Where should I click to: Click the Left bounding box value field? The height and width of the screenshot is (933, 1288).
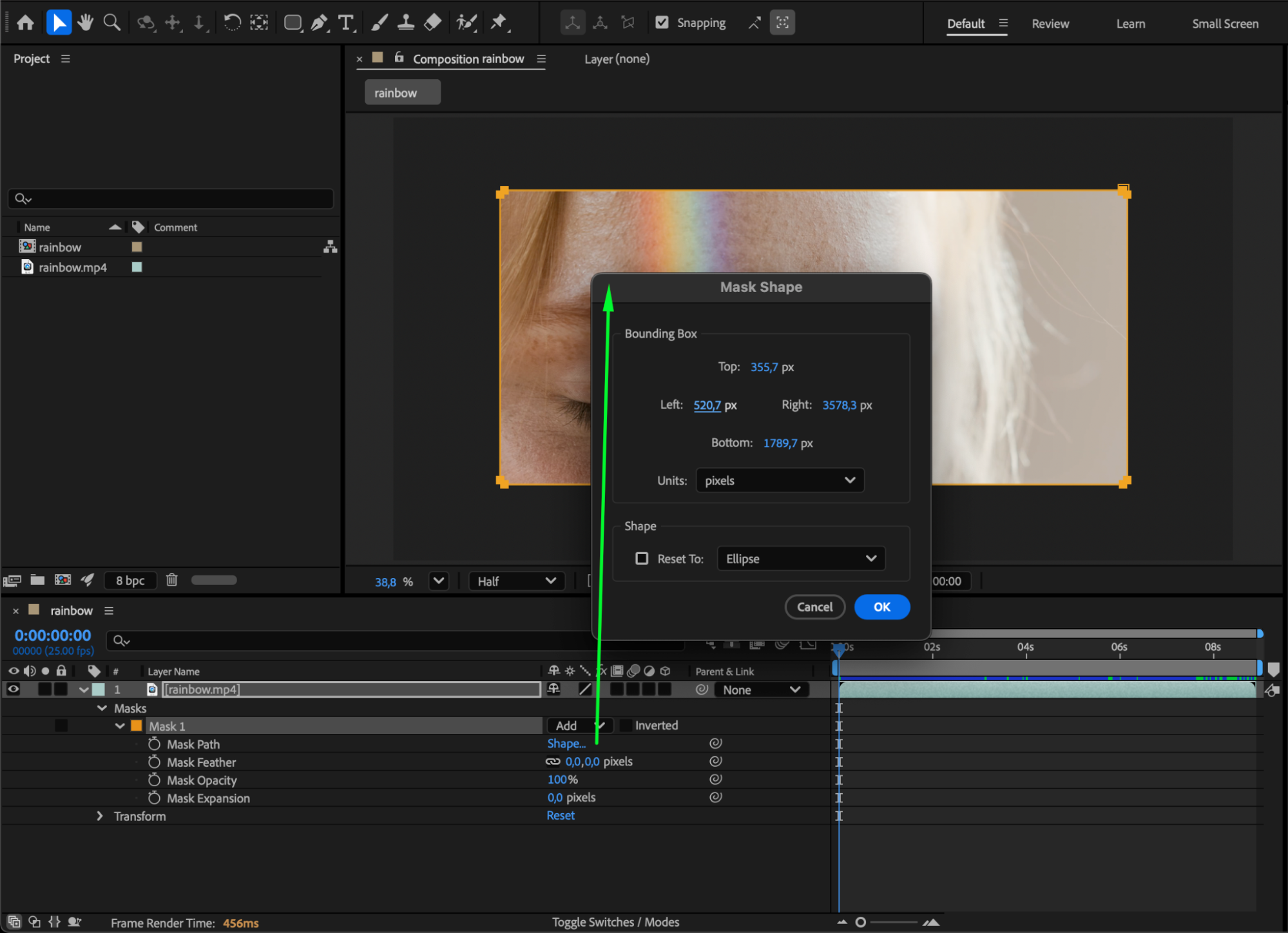click(x=707, y=405)
